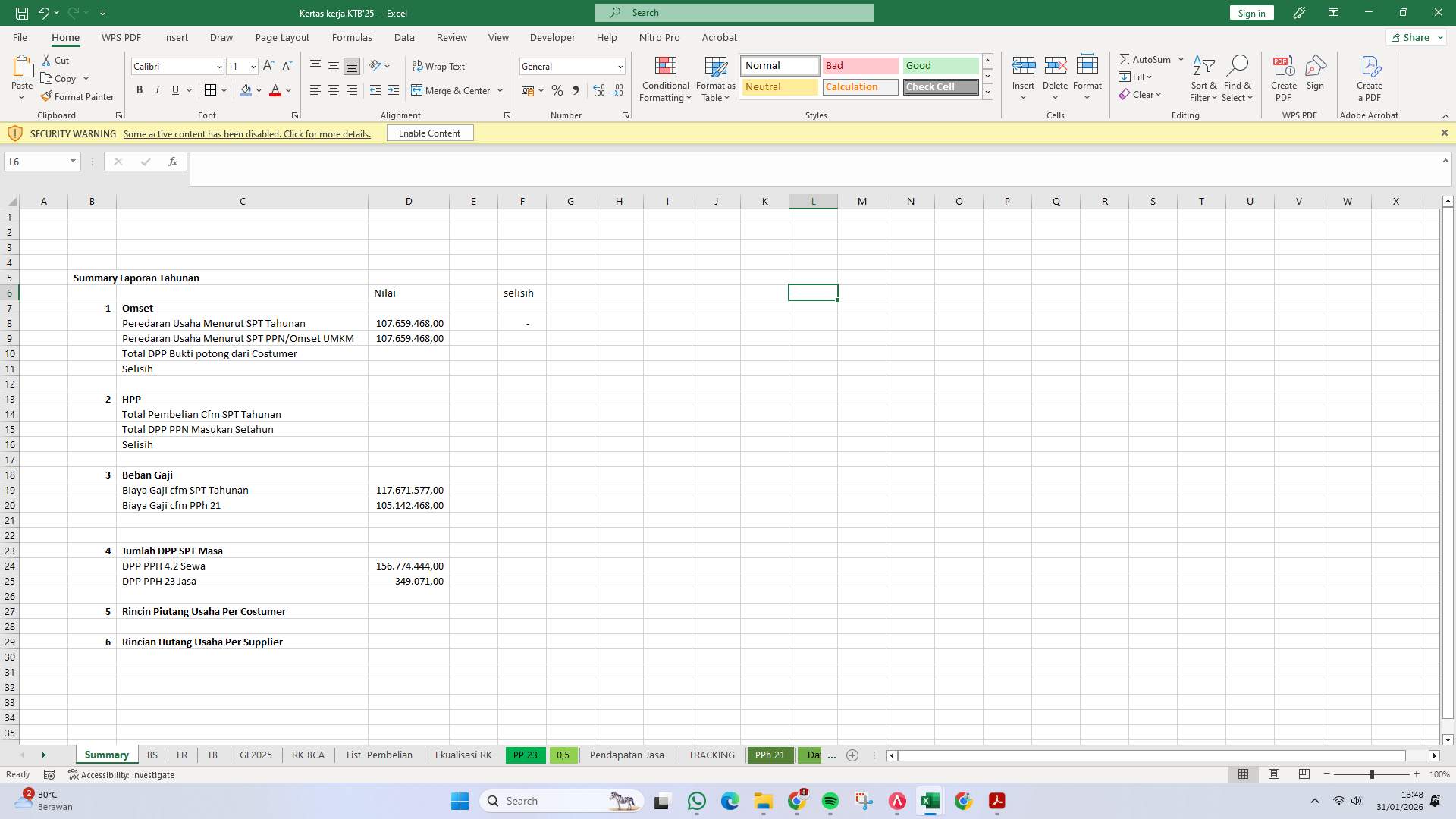
Task: Apply the Check Cell style
Action: click(x=940, y=86)
